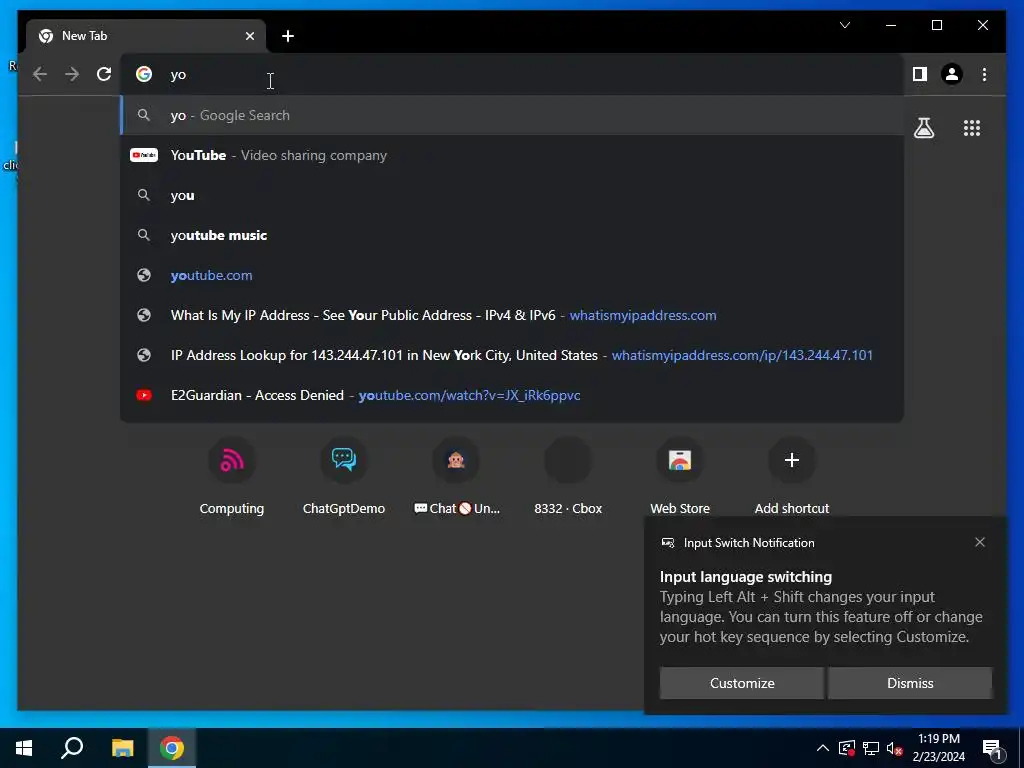Click the magnifier icon beside 'youtube music'
The width and height of the screenshot is (1024, 768).
tap(144, 235)
